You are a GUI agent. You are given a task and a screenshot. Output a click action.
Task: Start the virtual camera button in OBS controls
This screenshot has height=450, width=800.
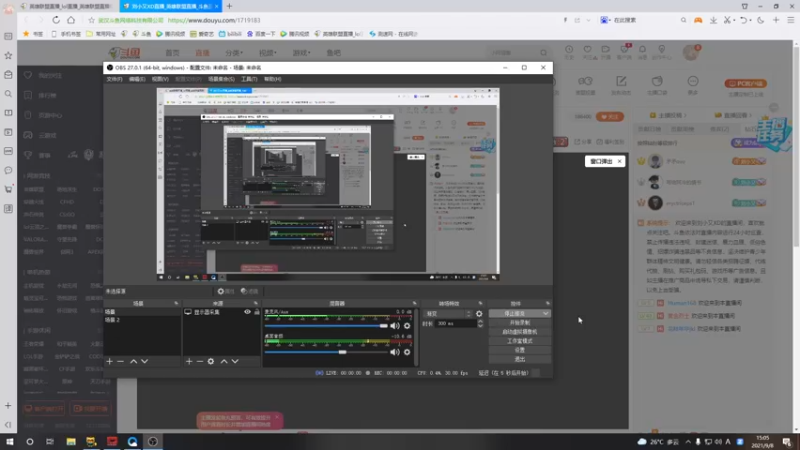(519, 332)
